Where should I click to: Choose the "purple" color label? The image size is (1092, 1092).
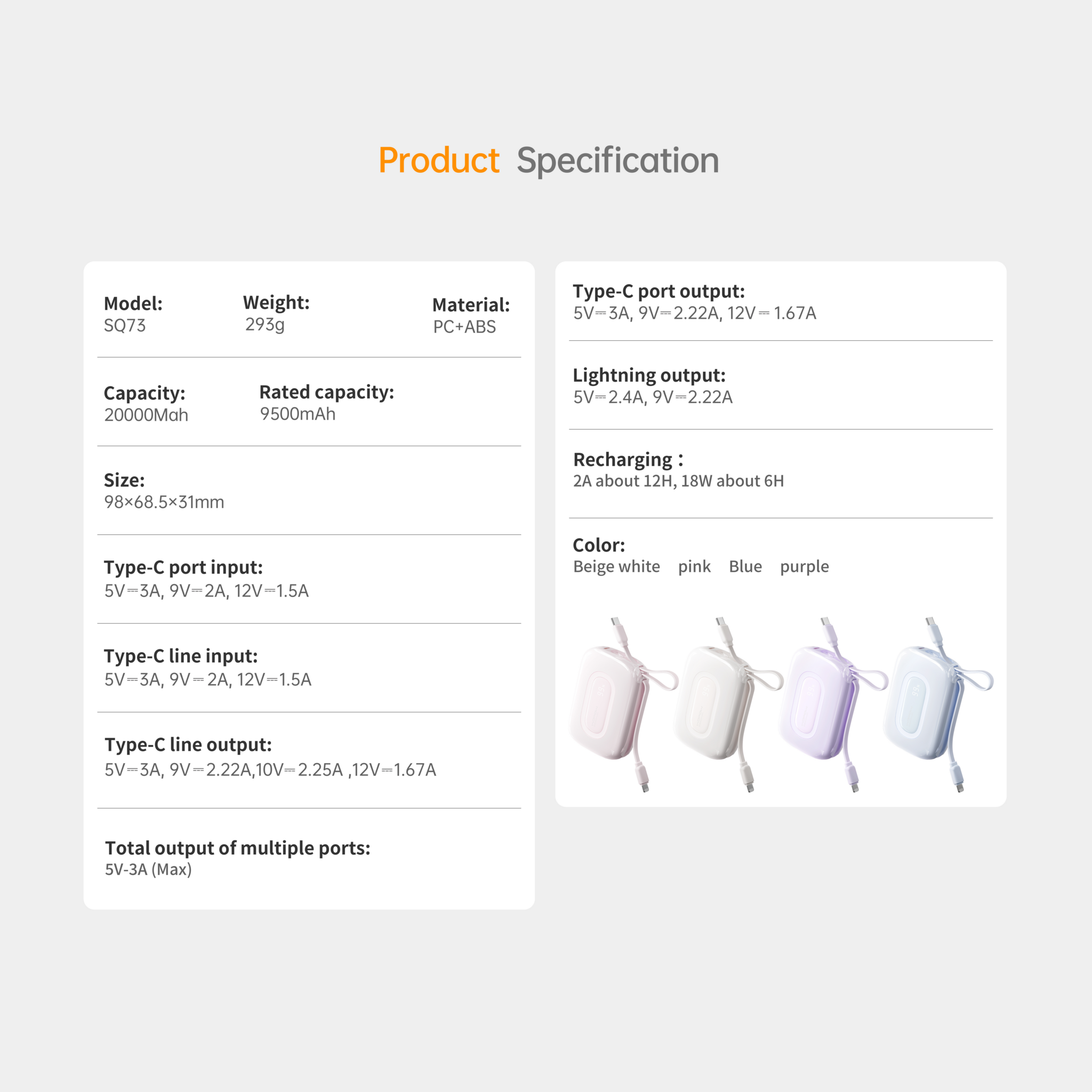coord(804,566)
